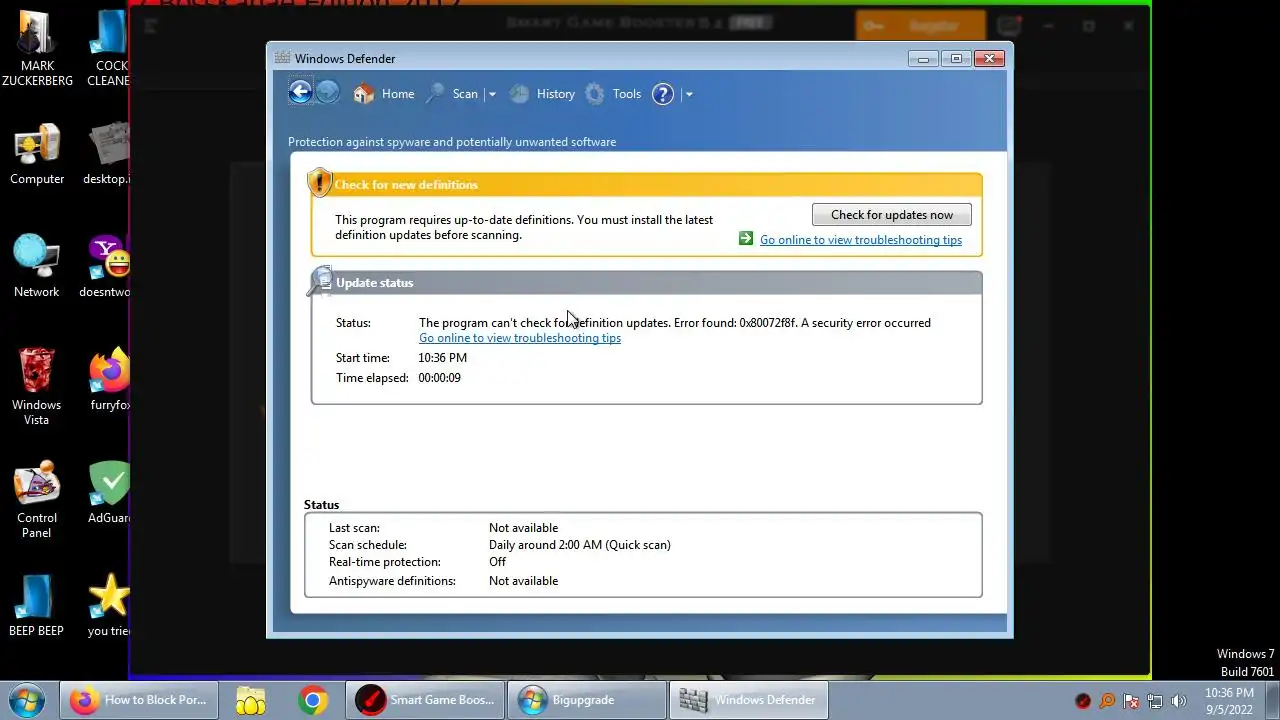This screenshot has height=720, width=1280.
Task: Click the Forward arrow in Windows Defender
Action: [328, 93]
